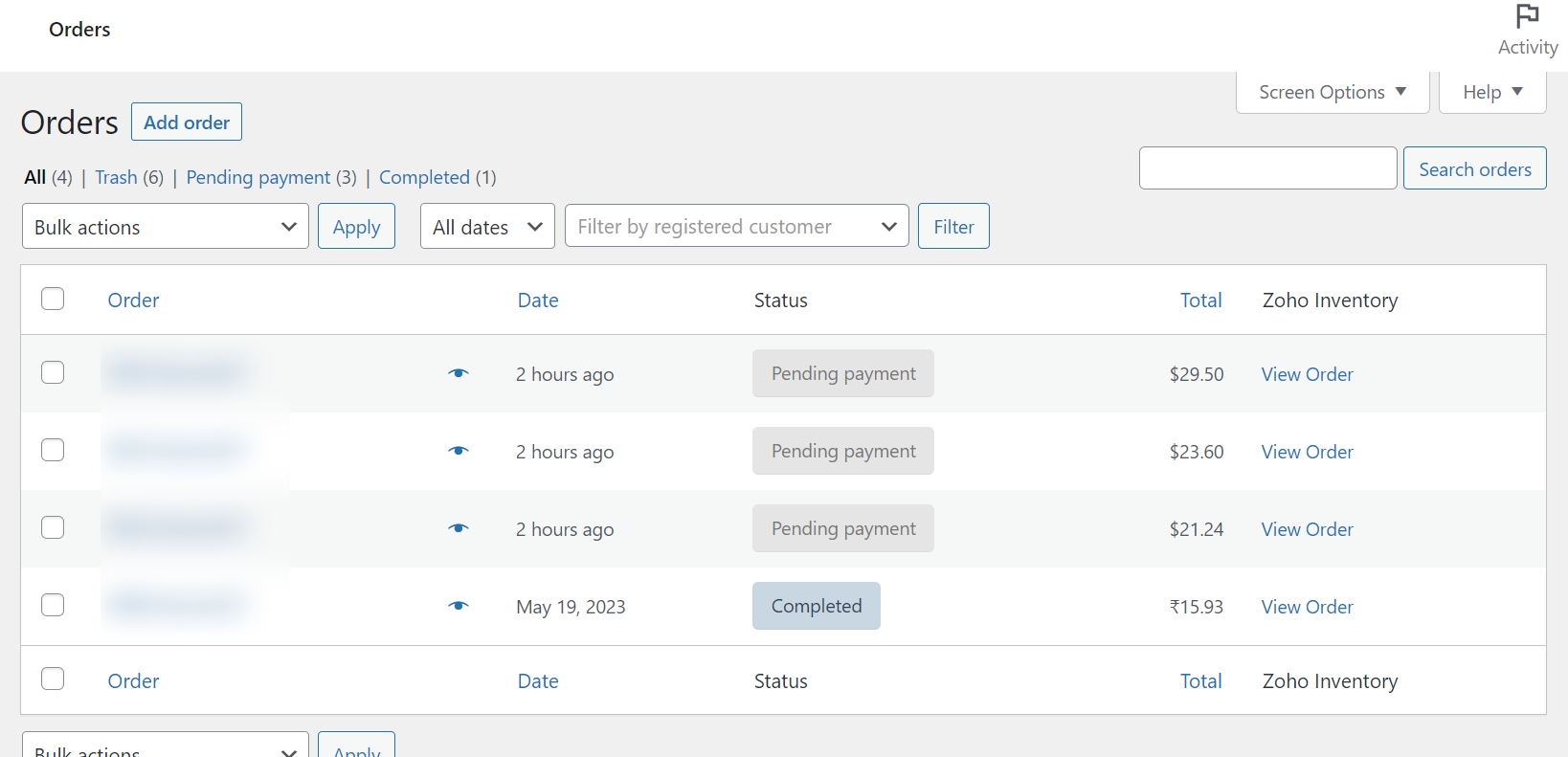
Task: Expand the Bulk actions dropdown at top
Action: 165,227
